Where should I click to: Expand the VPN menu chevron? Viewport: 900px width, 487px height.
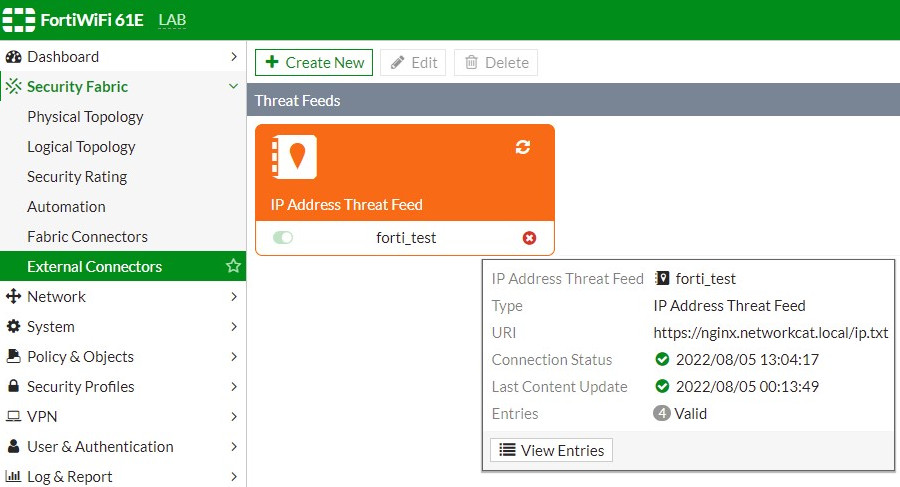(234, 416)
